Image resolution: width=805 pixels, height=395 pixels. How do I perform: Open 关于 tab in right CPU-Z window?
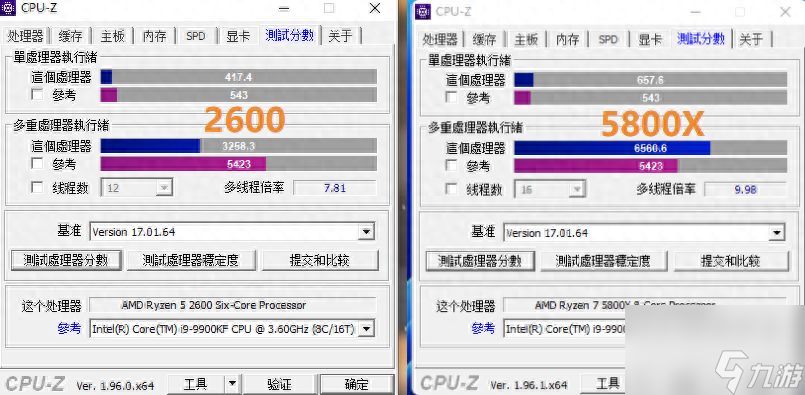point(752,39)
